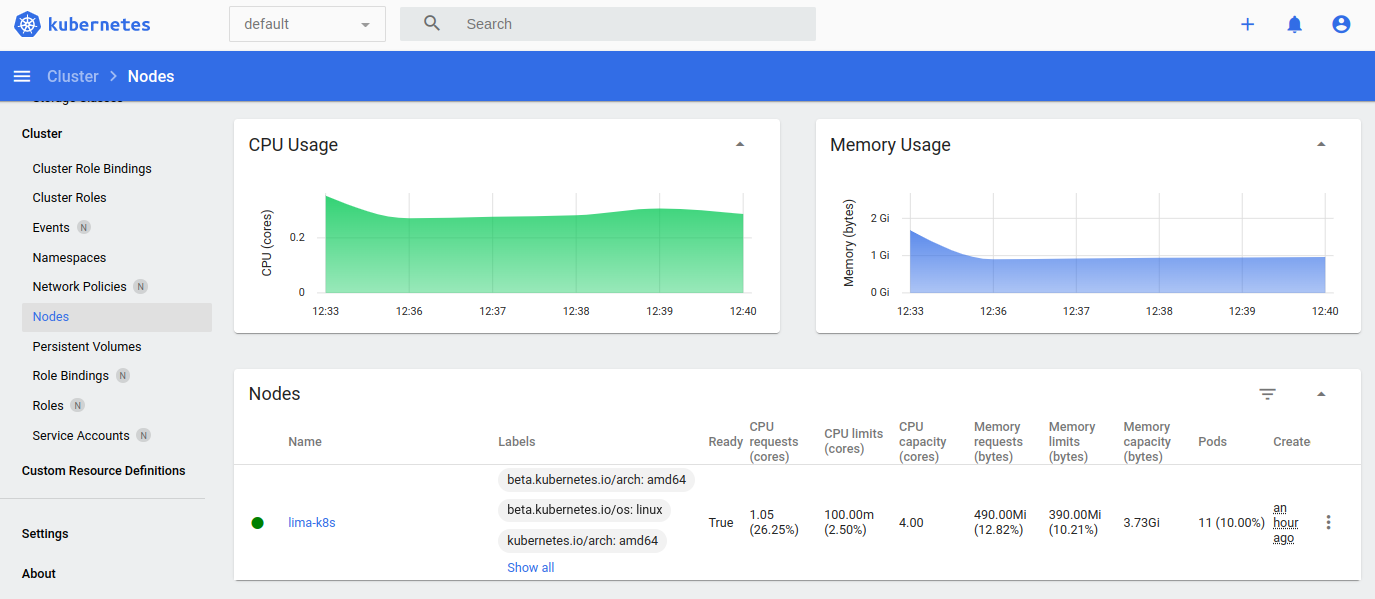Click the search magnifier icon

[x=430, y=23]
